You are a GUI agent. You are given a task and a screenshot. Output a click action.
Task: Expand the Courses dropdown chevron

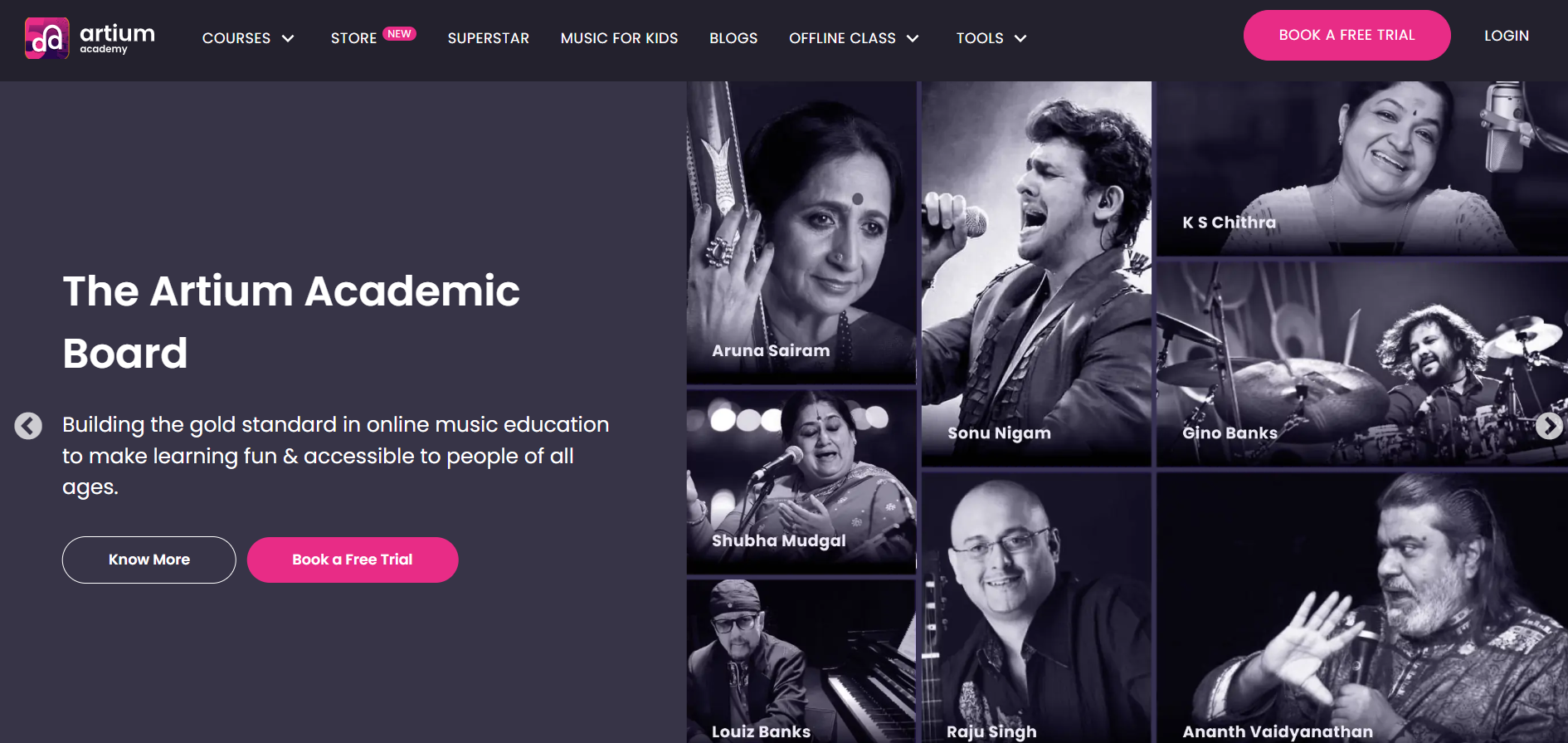(288, 38)
